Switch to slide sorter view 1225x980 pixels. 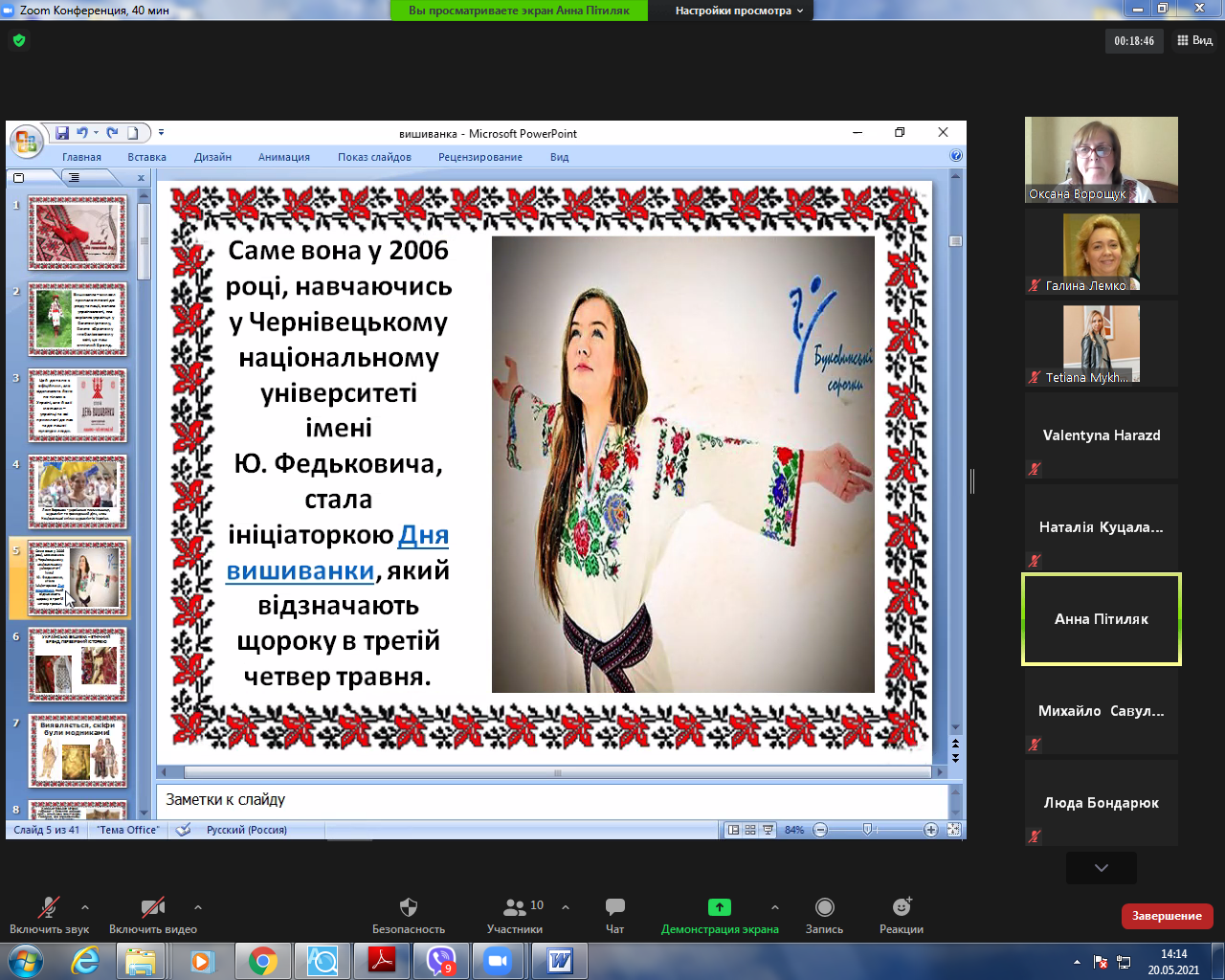pos(750,830)
